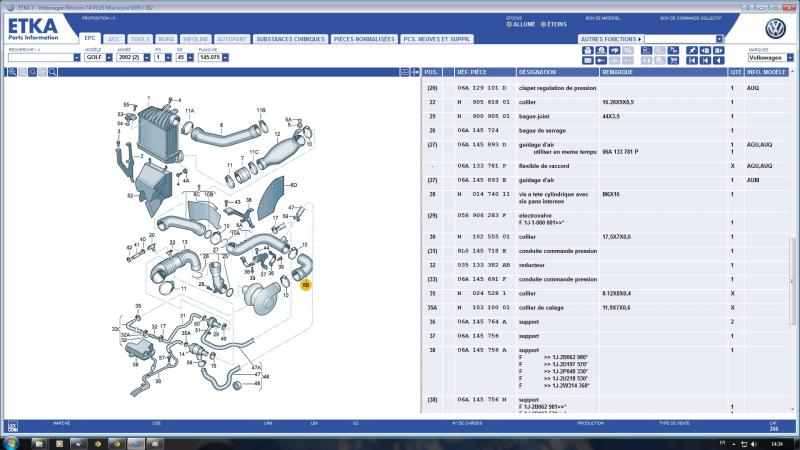
Task: Click the shopping cart icon in the toolbar
Action: coord(673,60)
